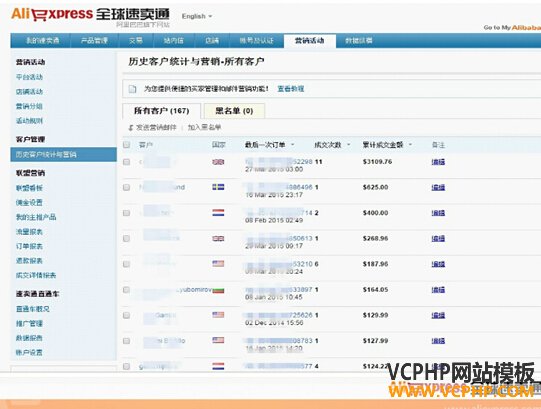Viewport: 541px width, 409px height.
Task: Click the US flag in the $129.99 row
Action: click(x=218, y=315)
